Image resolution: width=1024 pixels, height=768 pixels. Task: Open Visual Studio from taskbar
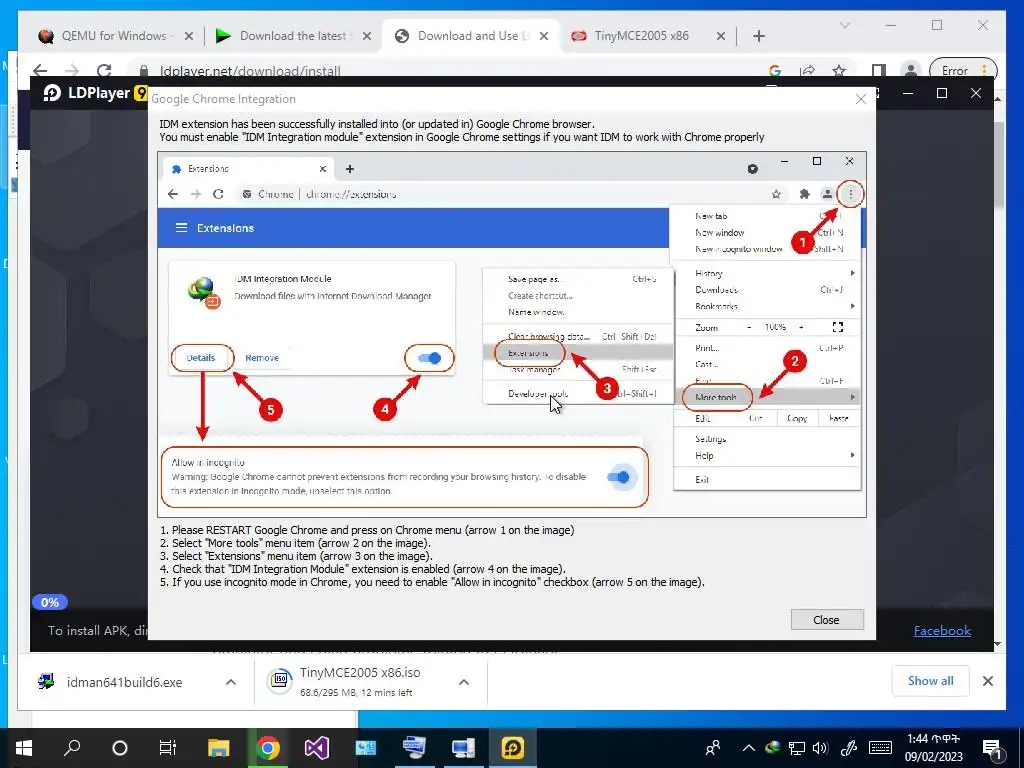[x=317, y=748]
